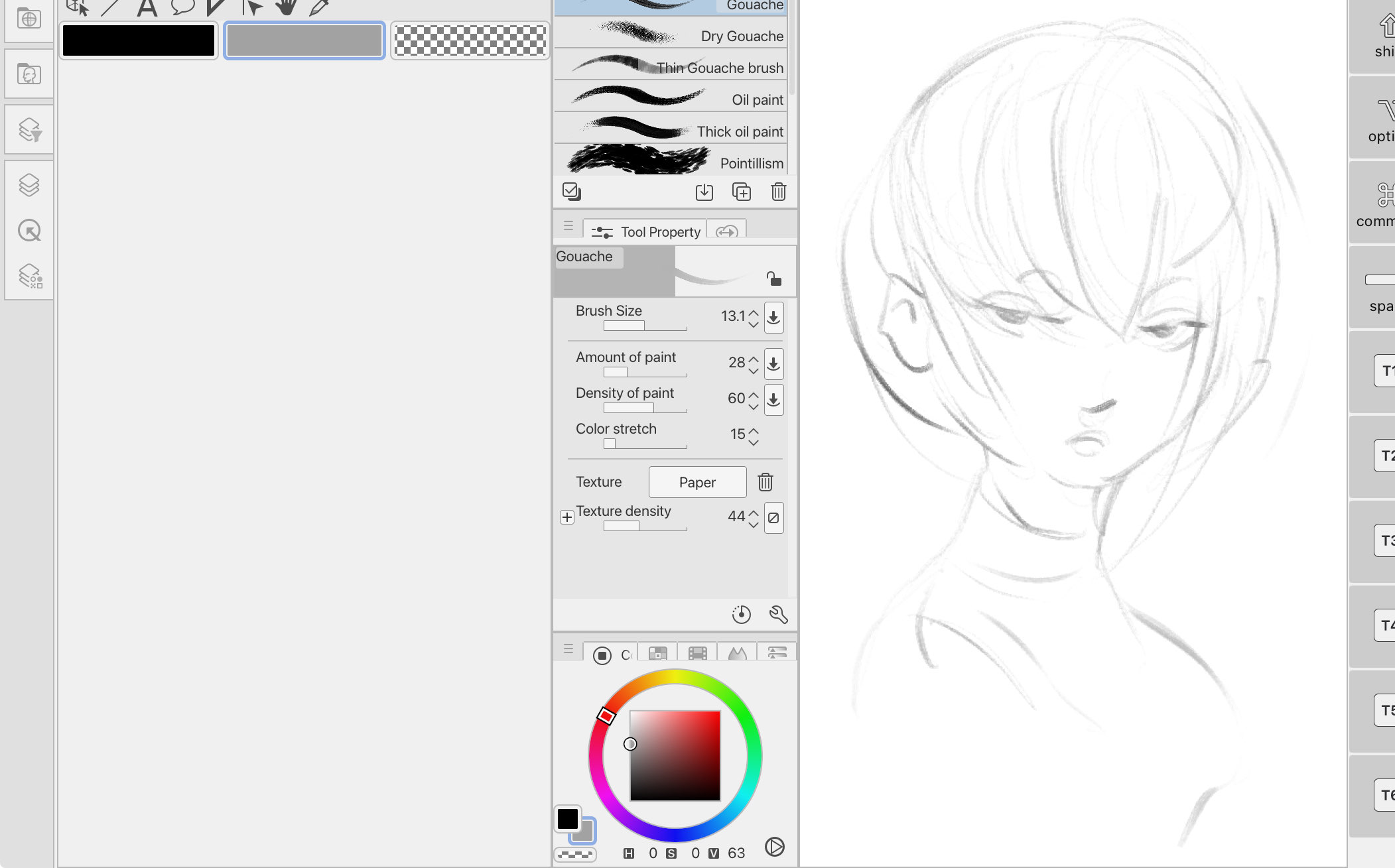Select the Dry Gouache brush
1395x868 pixels.
click(671, 33)
